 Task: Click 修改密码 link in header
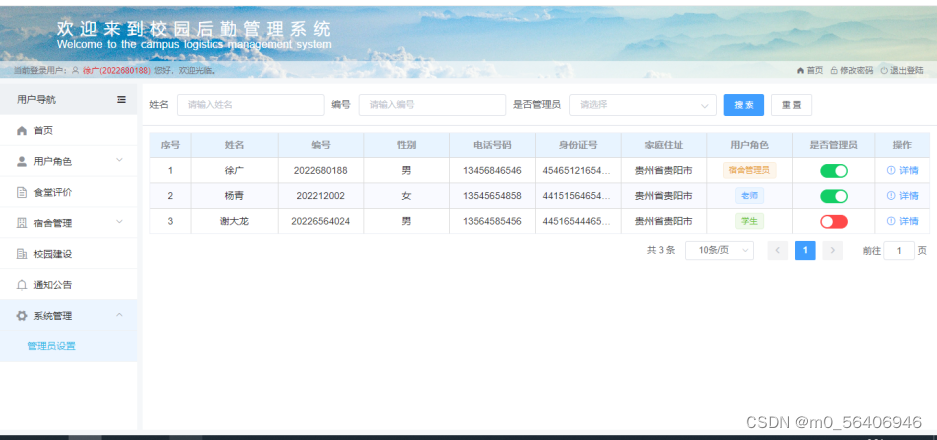point(856,70)
